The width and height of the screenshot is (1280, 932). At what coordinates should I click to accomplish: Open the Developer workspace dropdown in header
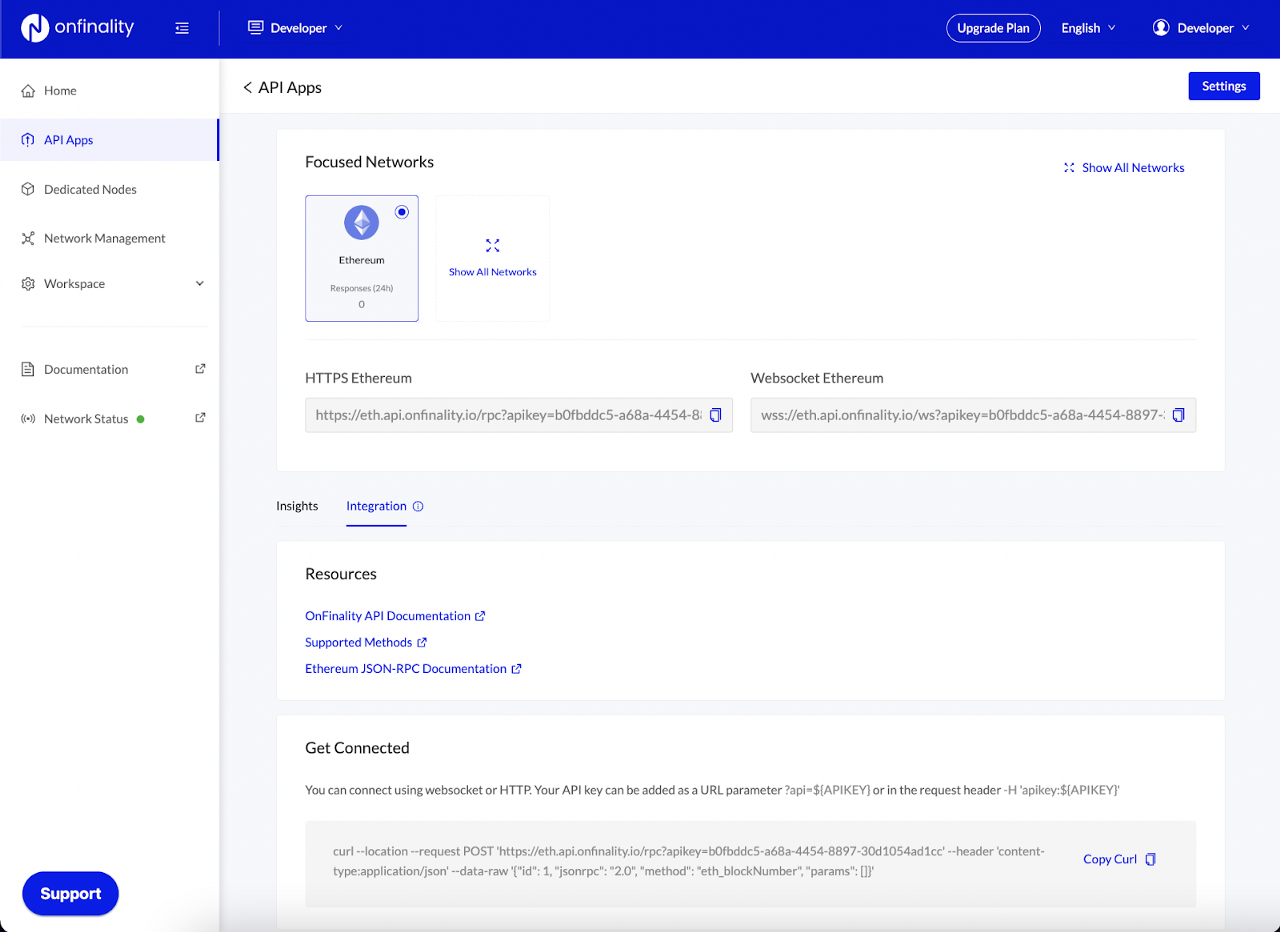point(295,28)
